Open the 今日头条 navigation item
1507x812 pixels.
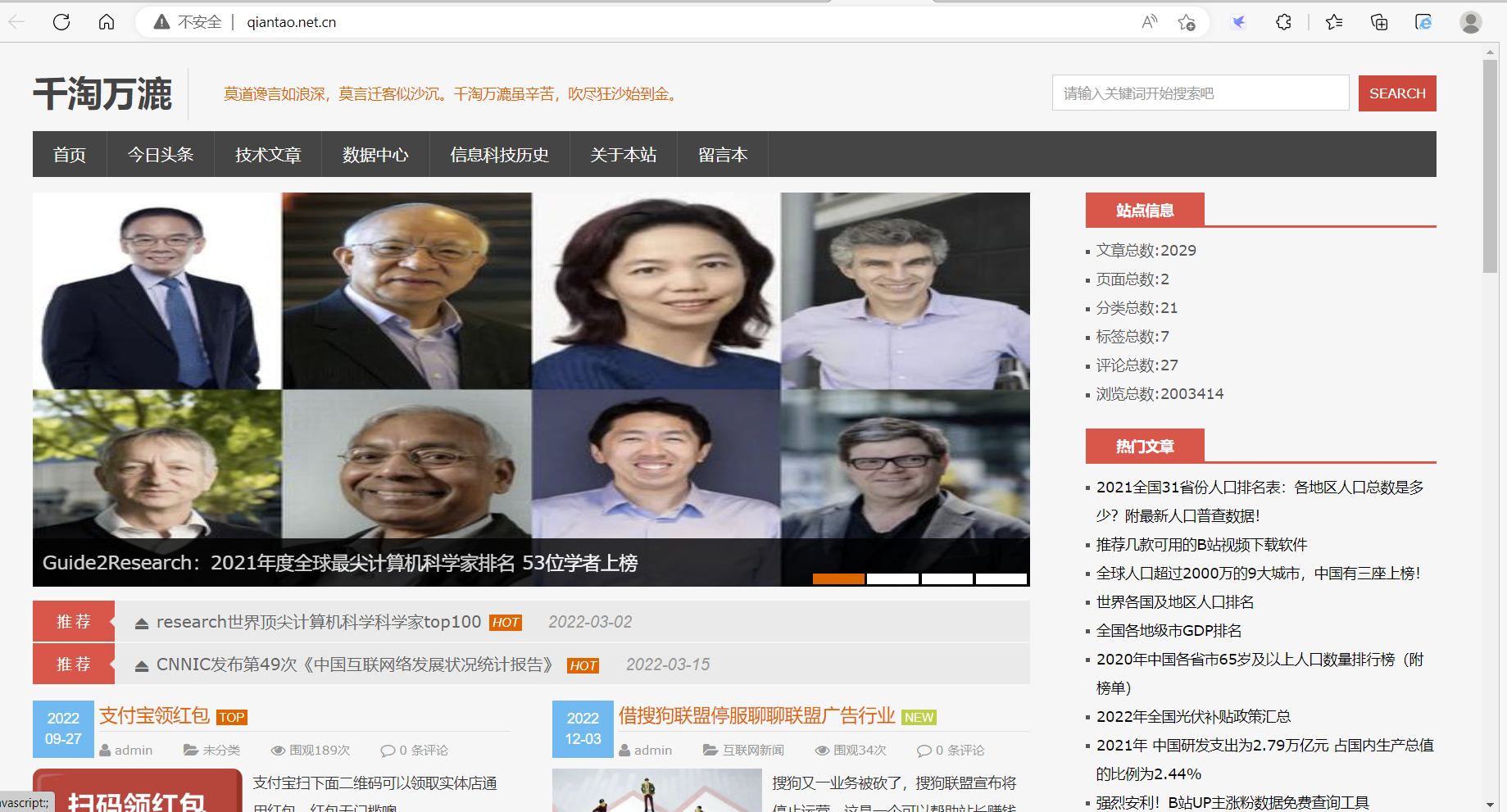tap(161, 154)
